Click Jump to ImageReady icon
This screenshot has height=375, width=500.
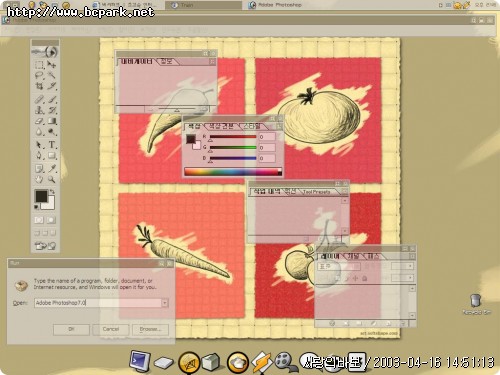pyautogui.click(x=45, y=246)
